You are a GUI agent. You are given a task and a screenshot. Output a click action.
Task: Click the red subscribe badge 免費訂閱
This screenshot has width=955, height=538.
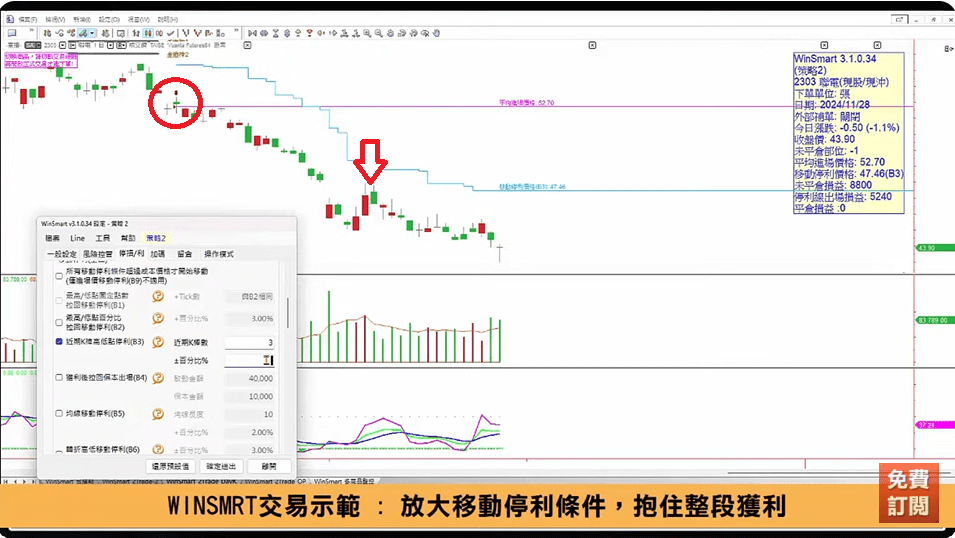click(x=908, y=493)
